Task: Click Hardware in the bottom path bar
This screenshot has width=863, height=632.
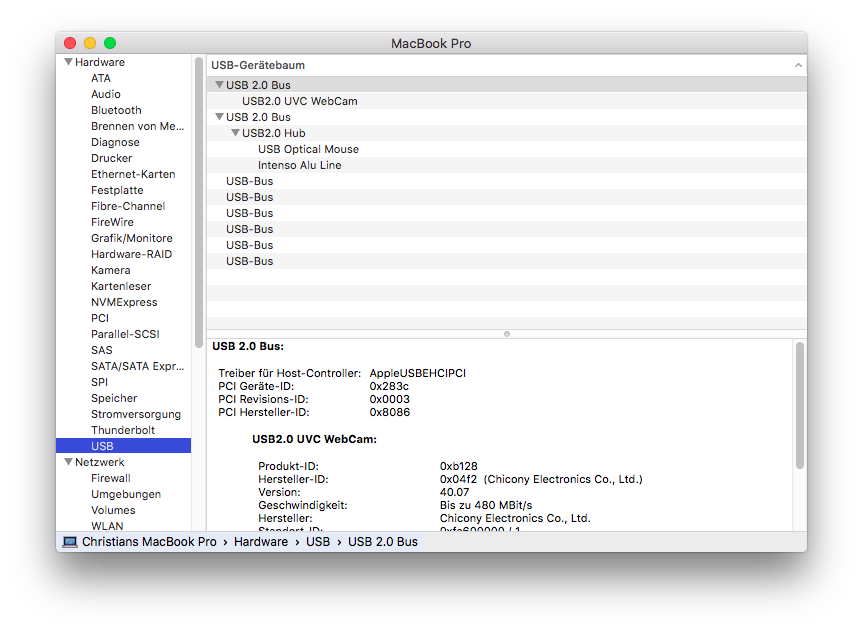Action: (261, 542)
